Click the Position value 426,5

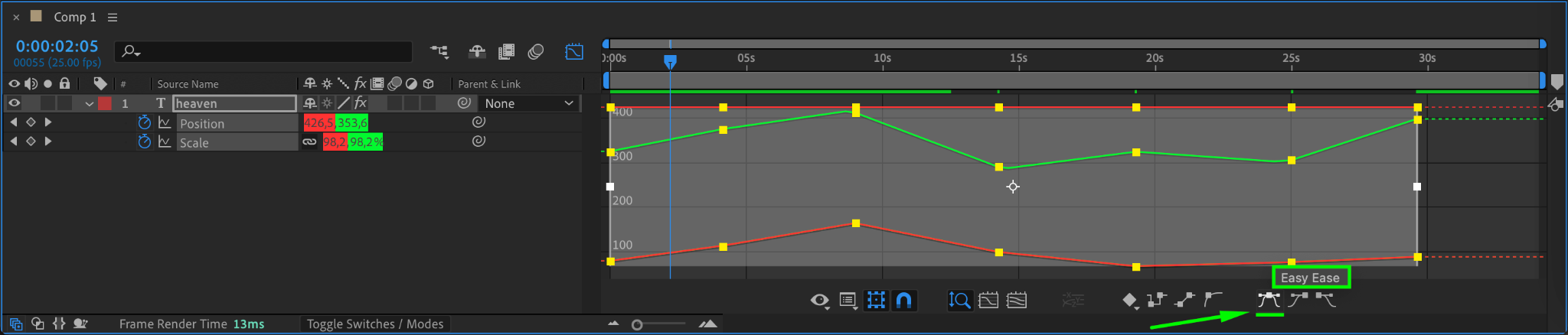coord(319,122)
